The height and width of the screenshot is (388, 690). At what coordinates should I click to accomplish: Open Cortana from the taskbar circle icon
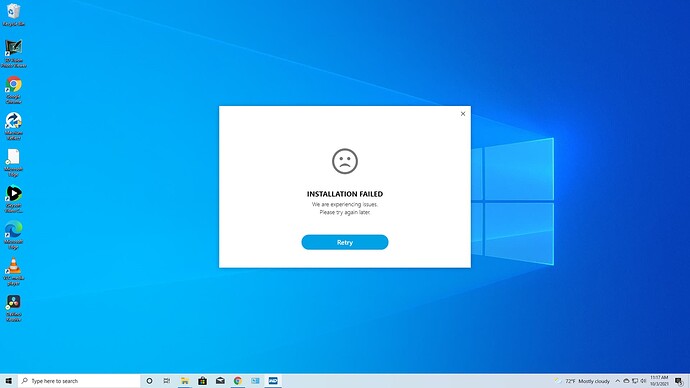click(x=149, y=381)
